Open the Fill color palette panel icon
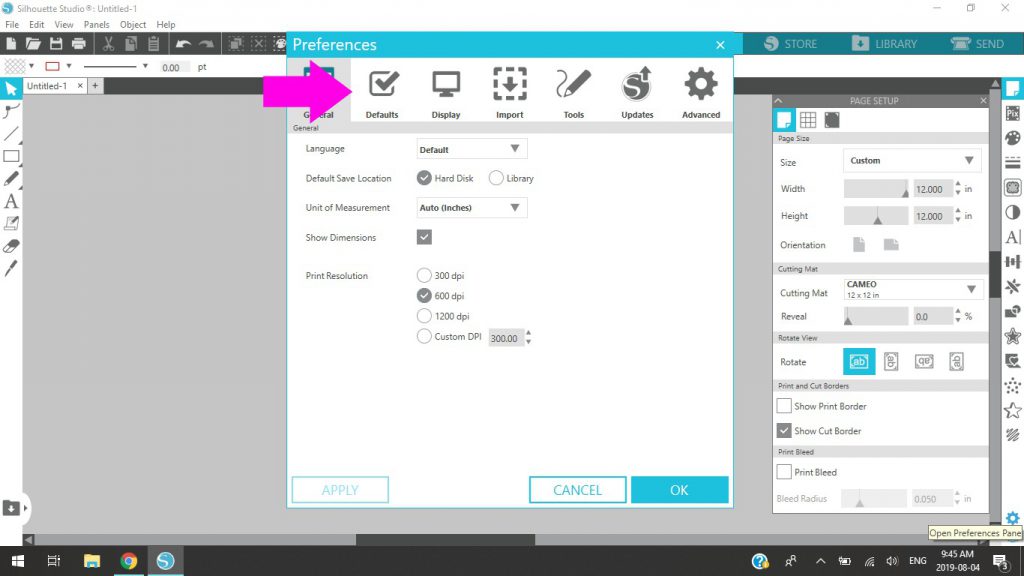 click(1013, 138)
